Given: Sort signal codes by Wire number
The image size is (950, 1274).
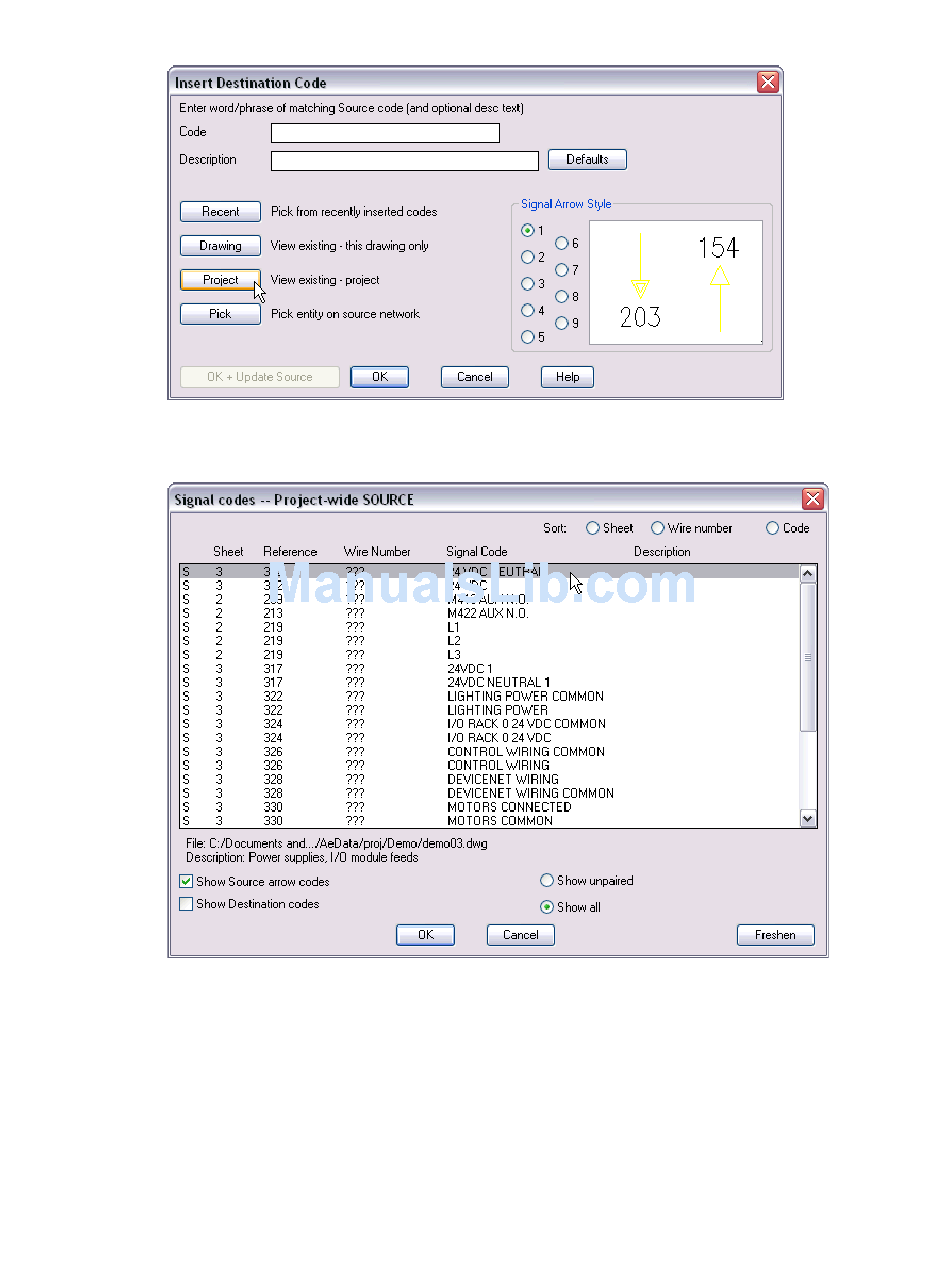Looking at the screenshot, I should click(x=658, y=528).
